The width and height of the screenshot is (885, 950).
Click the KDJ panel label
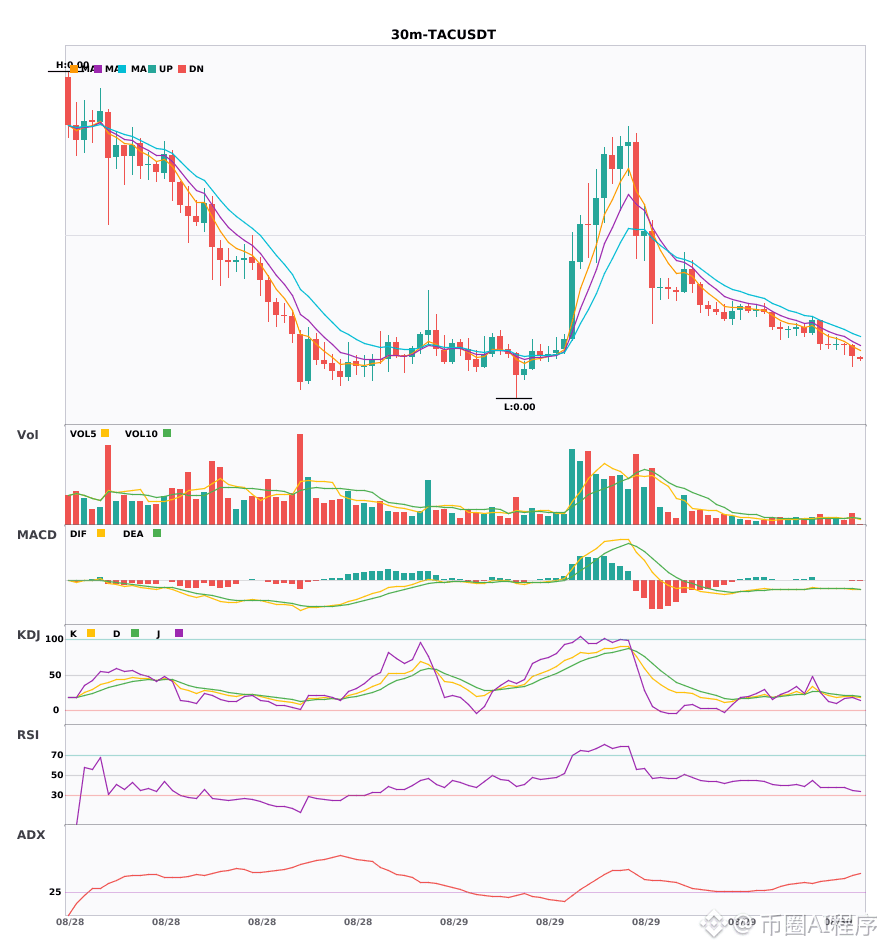[28, 635]
